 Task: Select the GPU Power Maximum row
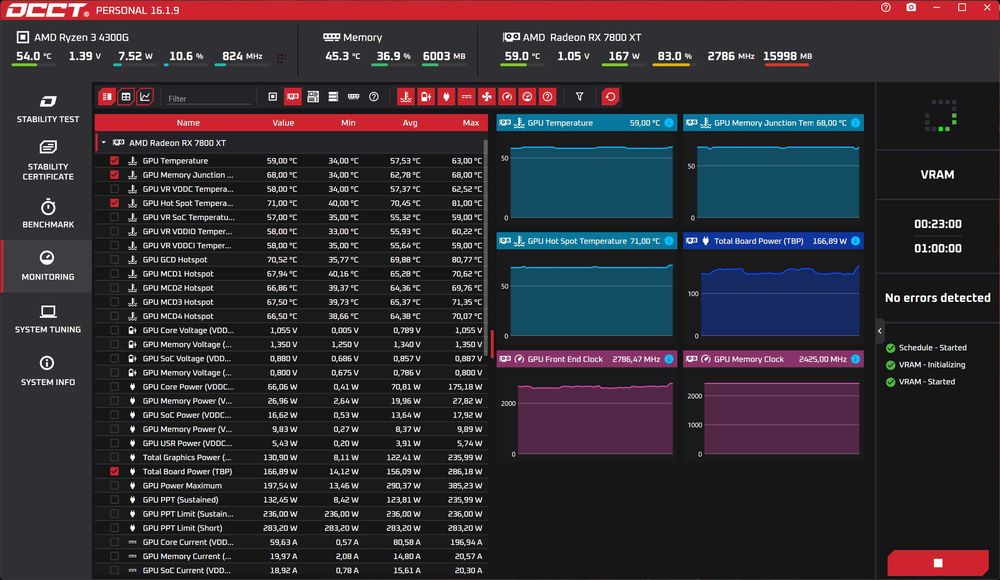291,486
